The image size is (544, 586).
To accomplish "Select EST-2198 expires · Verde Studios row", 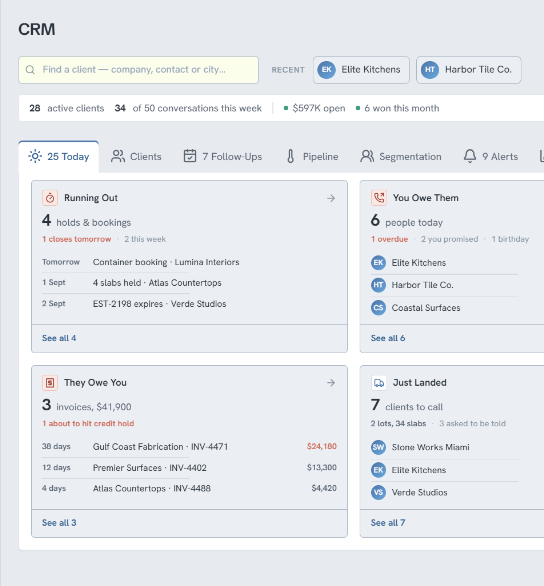I will pos(189,304).
